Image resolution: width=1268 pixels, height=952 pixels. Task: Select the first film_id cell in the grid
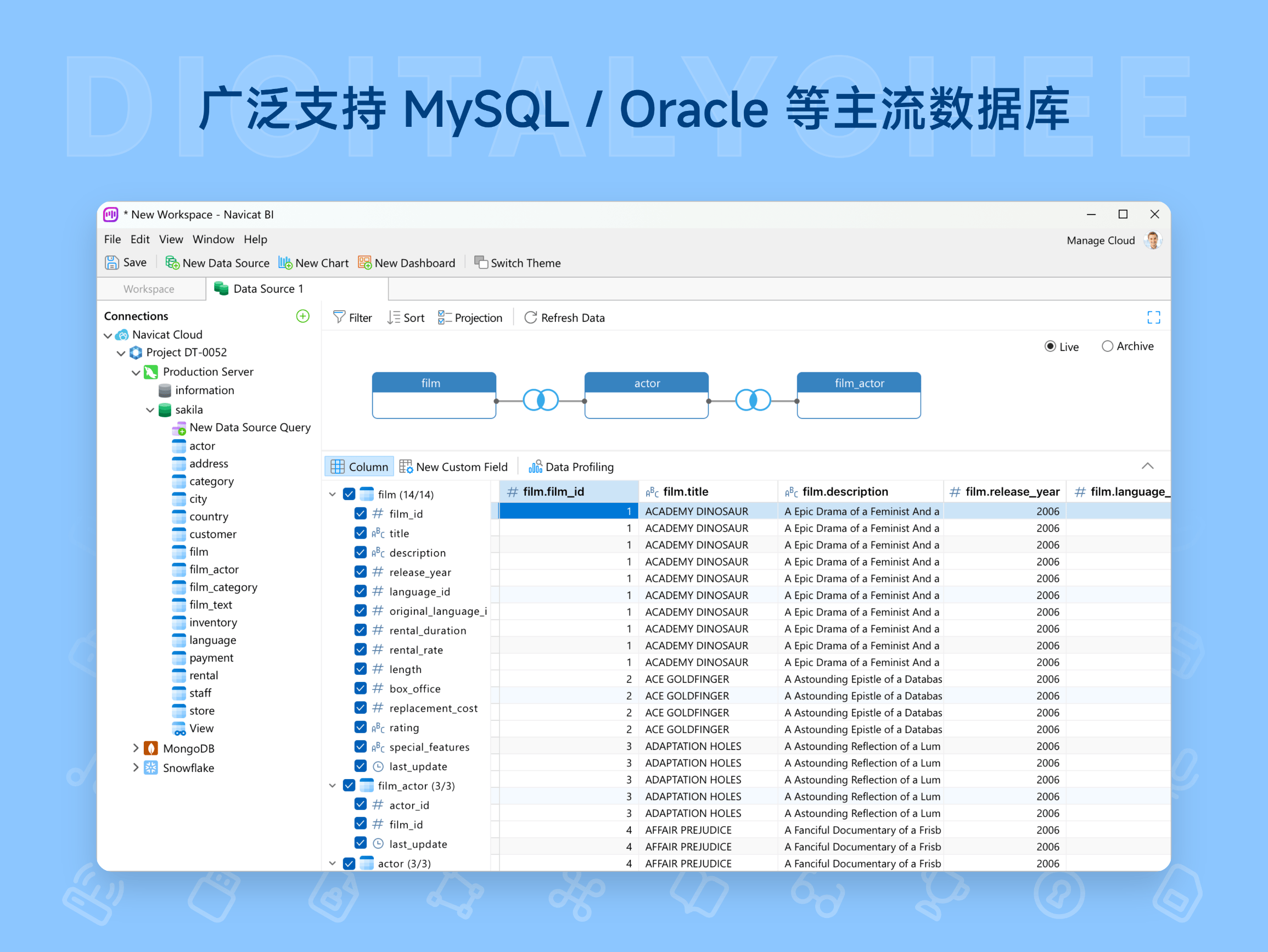click(x=568, y=511)
